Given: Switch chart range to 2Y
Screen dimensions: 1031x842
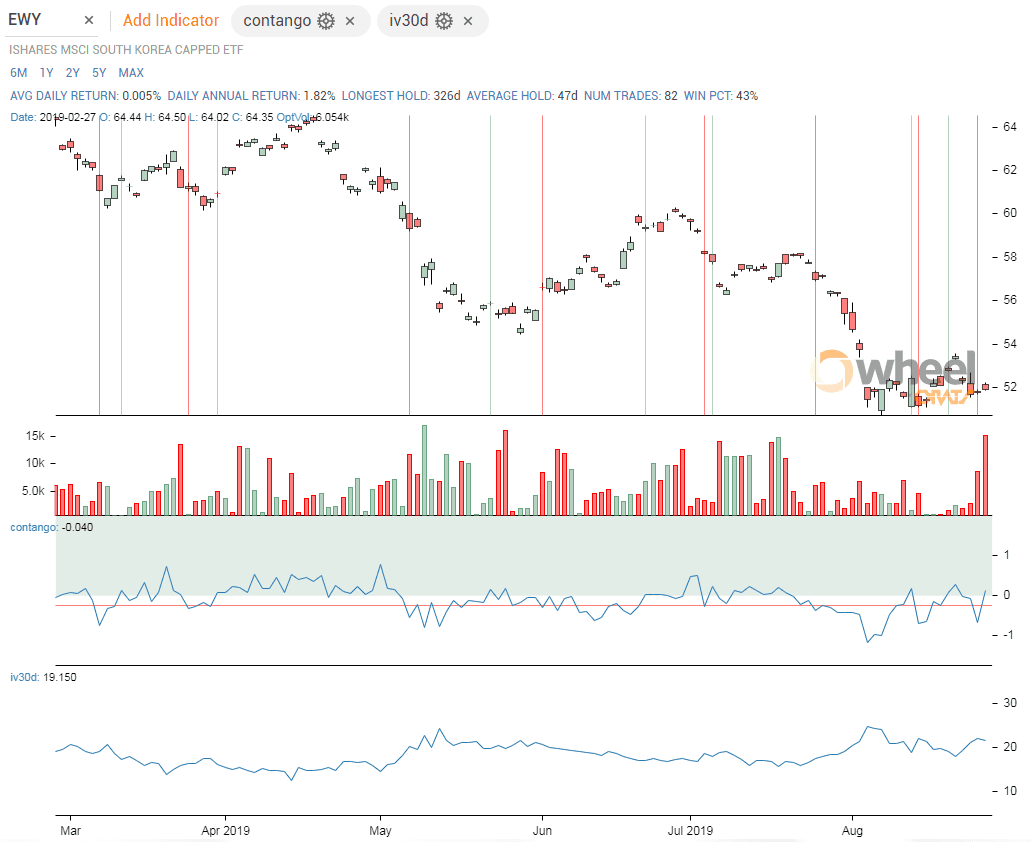Looking at the screenshot, I should 72,73.
